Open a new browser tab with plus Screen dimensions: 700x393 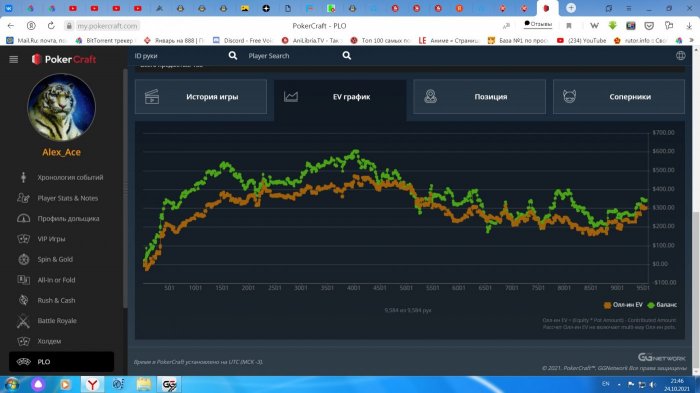(x=571, y=8)
